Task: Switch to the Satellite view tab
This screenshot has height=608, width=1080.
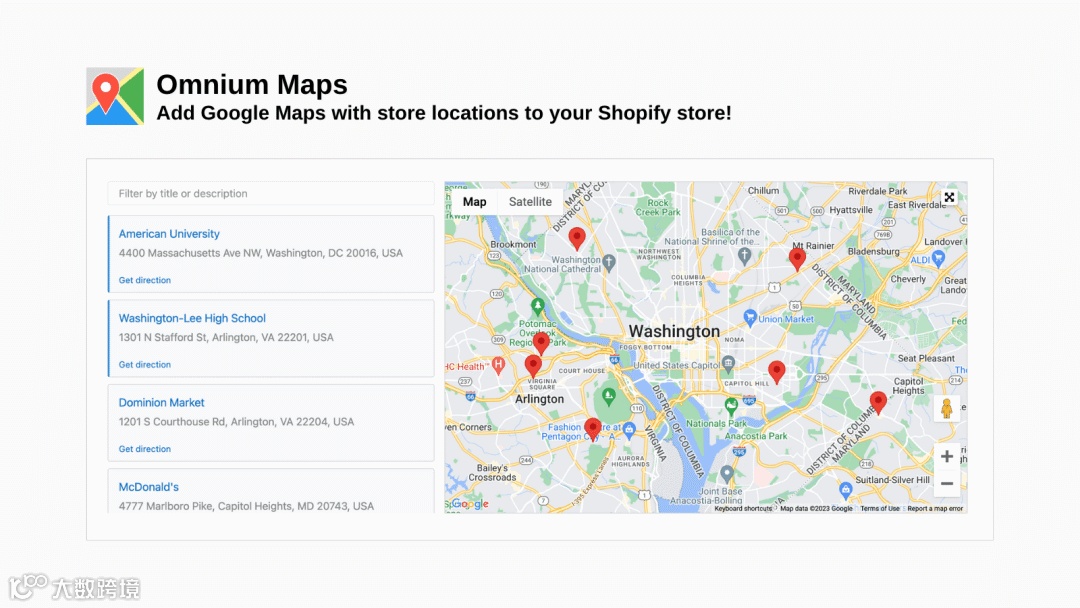Action: [530, 202]
